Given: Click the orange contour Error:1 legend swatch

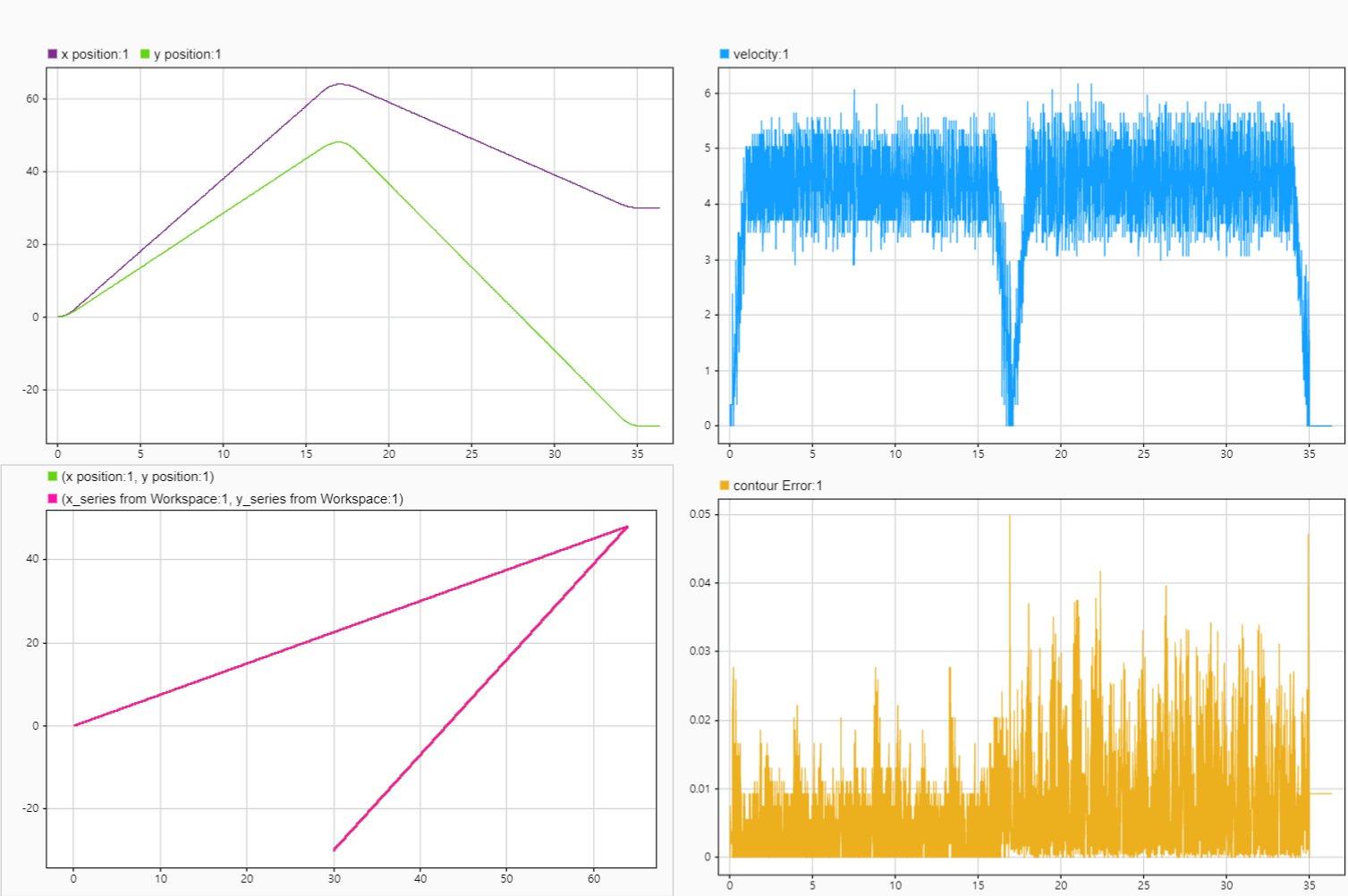Looking at the screenshot, I should 724,486.
